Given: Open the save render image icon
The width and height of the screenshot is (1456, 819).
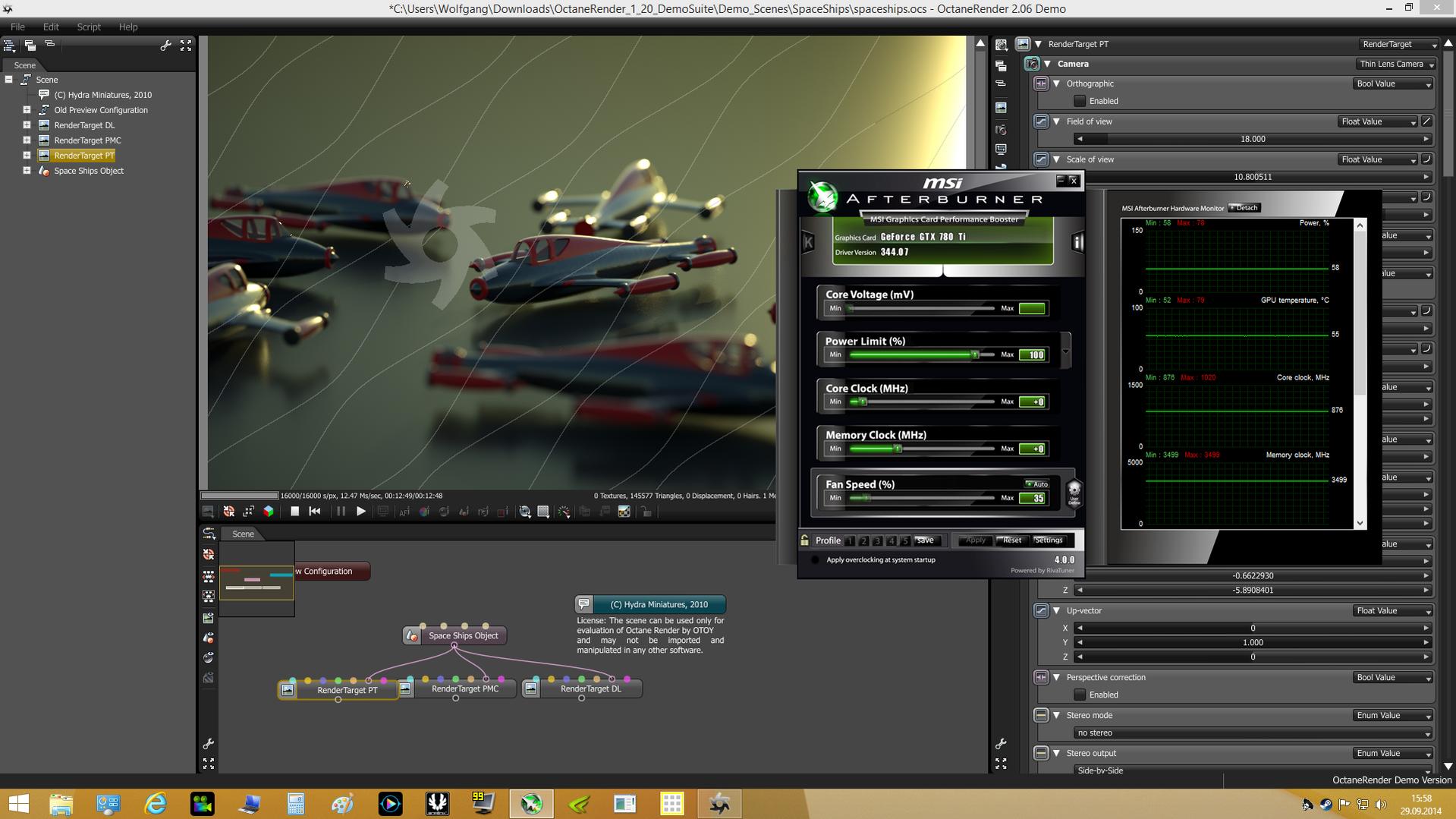Looking at the screenshot, I should (x=207, y=512).
